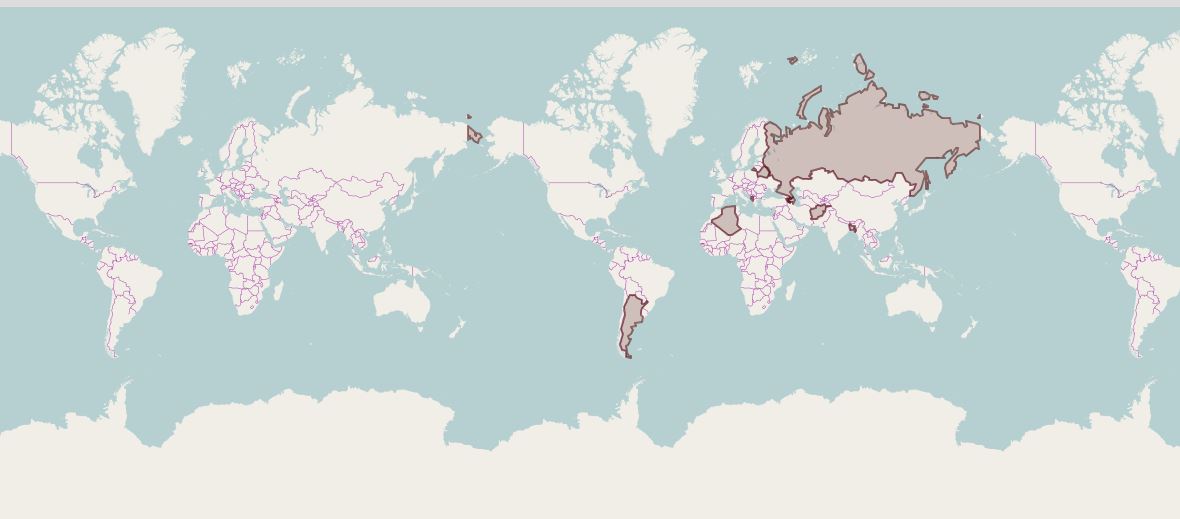Click highlighted Severnaya Zemlya islands

click(x=862, y=66)
